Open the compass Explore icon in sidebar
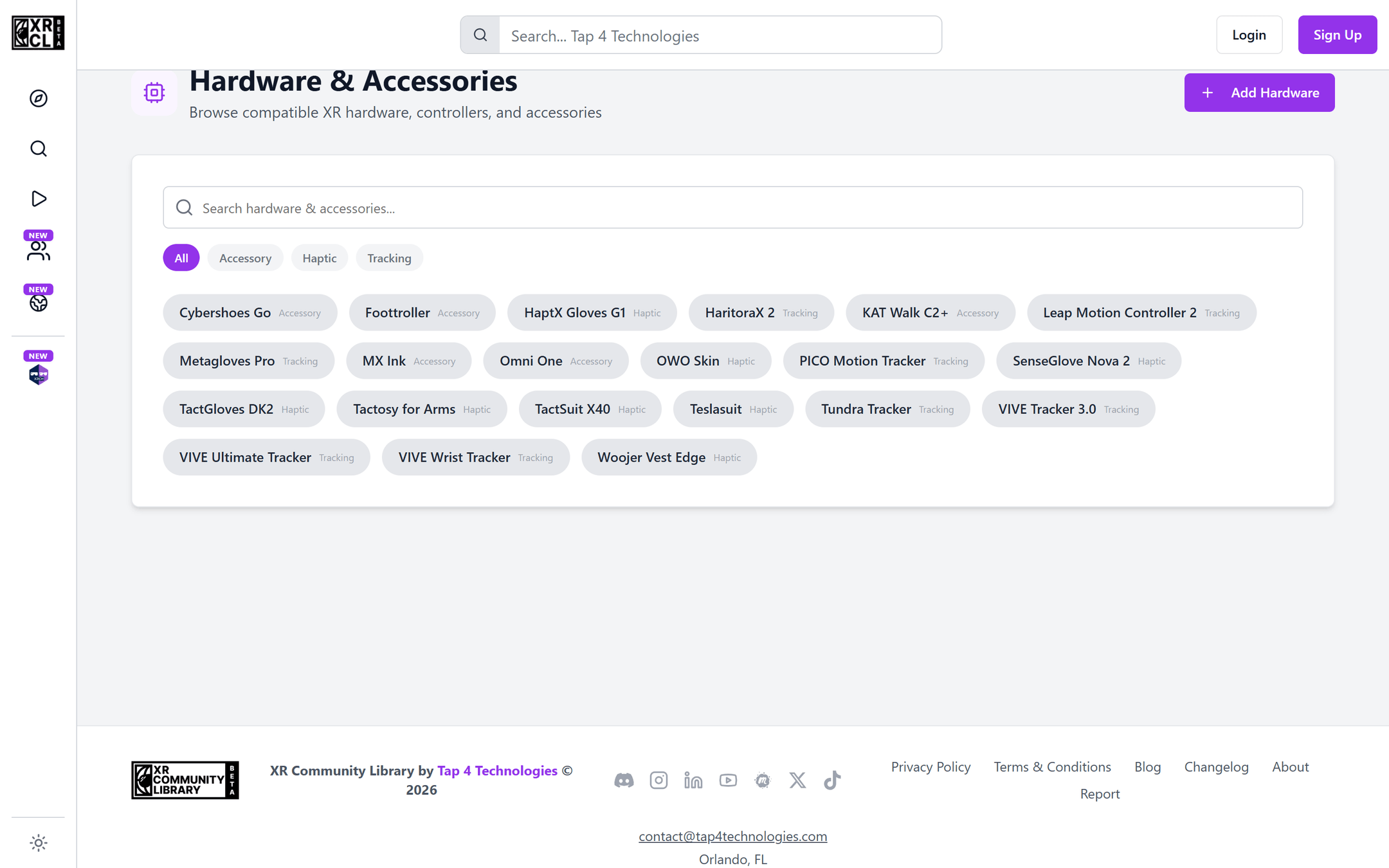This screenshot has width=1389, height=868. tap(39, 98)
